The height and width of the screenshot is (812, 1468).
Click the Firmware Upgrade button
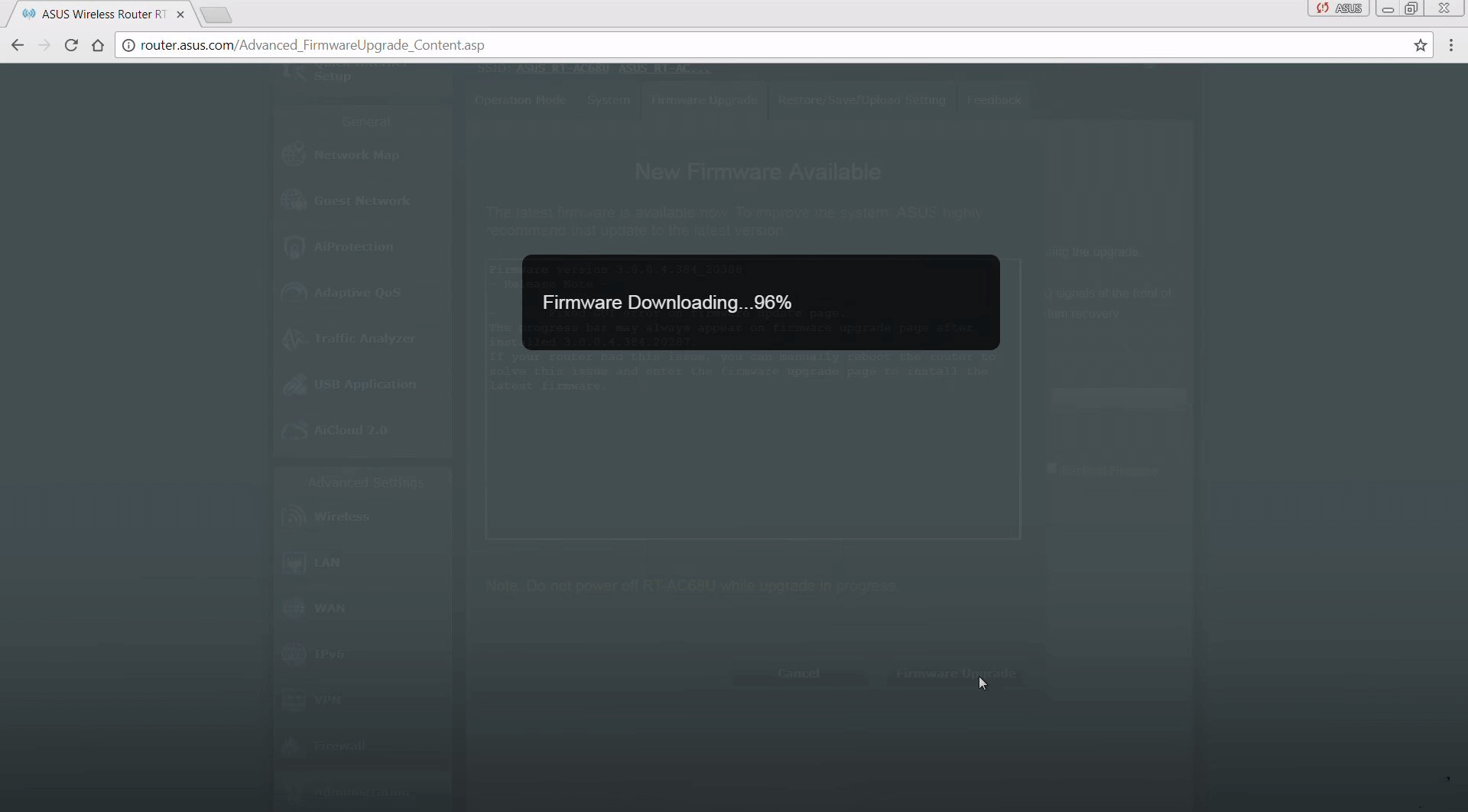[956, 674]
